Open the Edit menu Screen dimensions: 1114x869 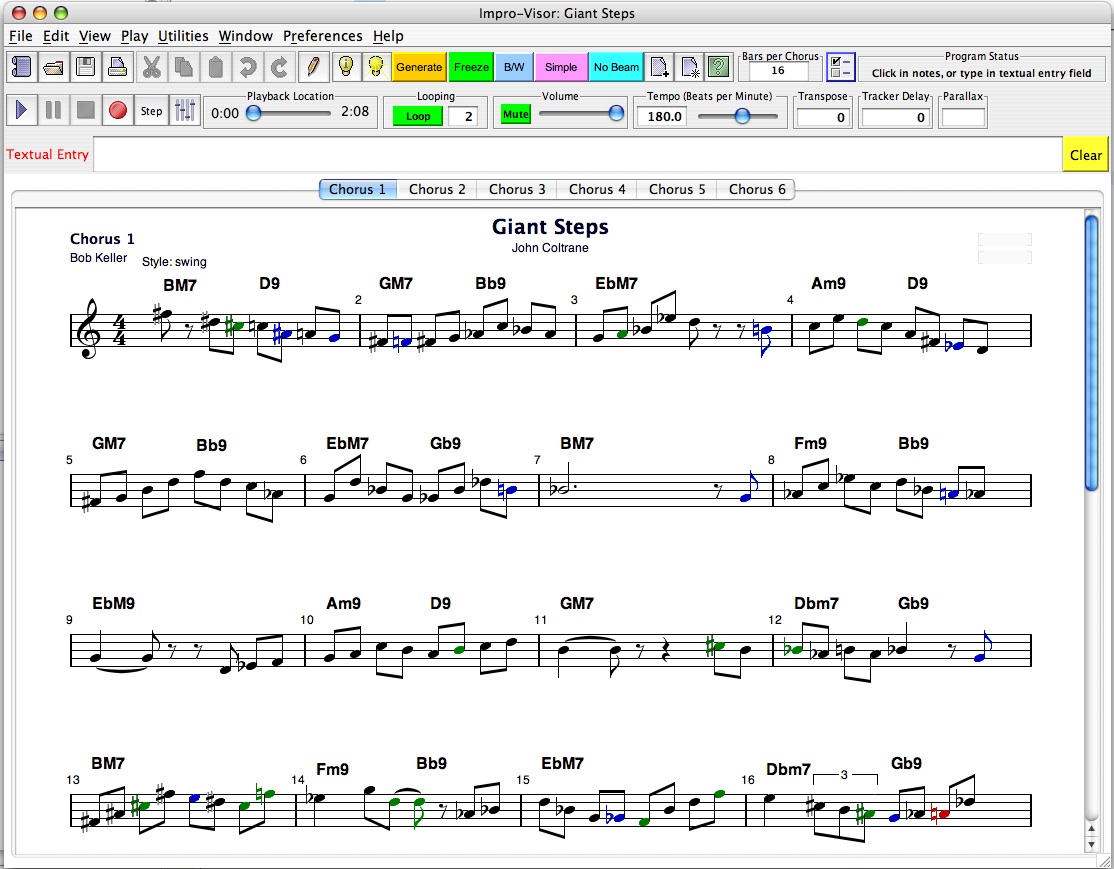[55, 36]
